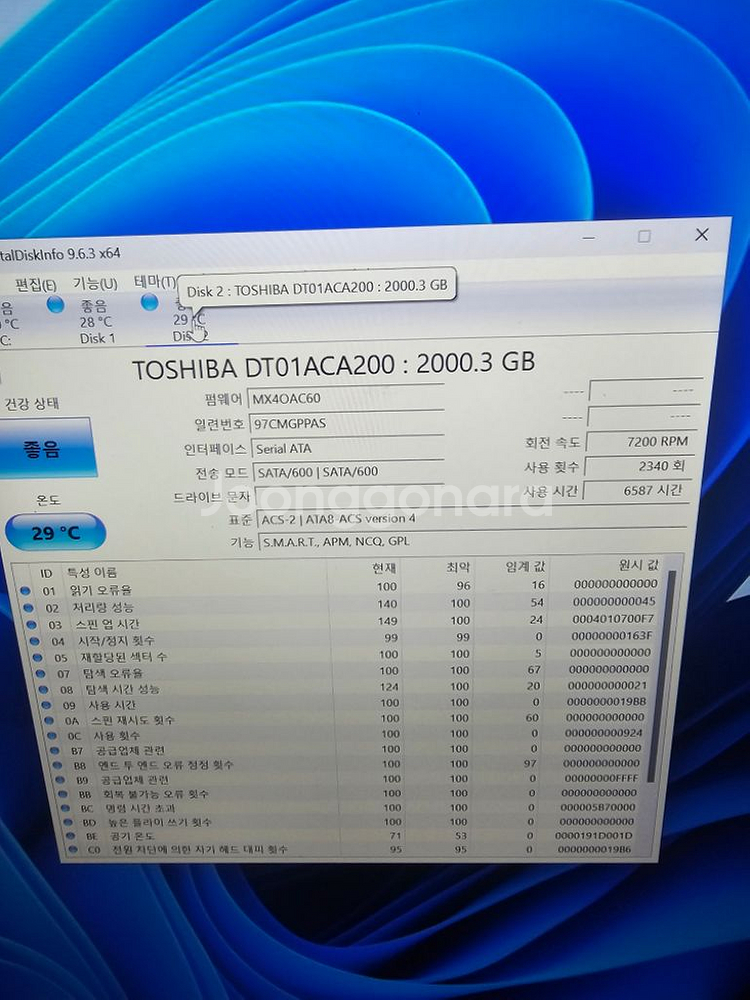Minimize the CrystalDiskInfo window
750x1000 pixels.
pos(589,238)
